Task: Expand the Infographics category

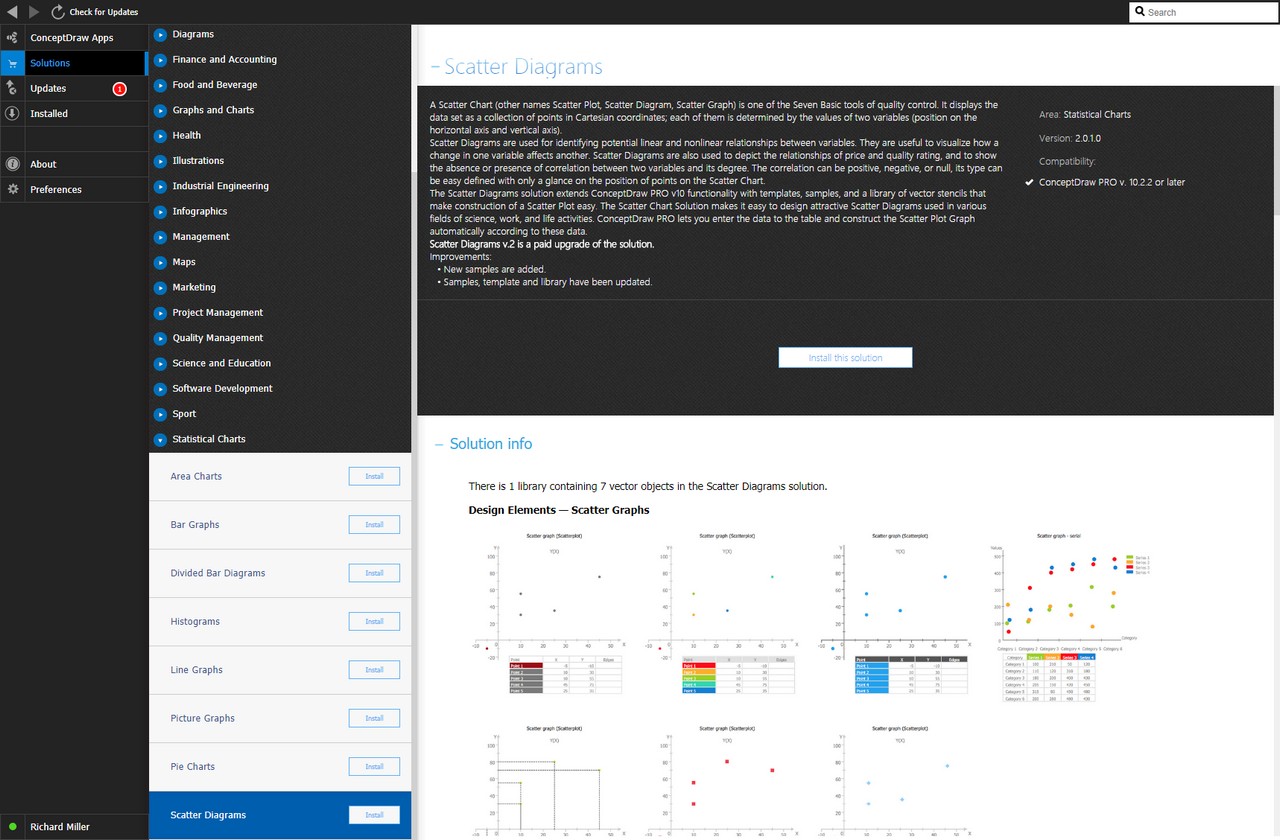Action: click(160, 211)
